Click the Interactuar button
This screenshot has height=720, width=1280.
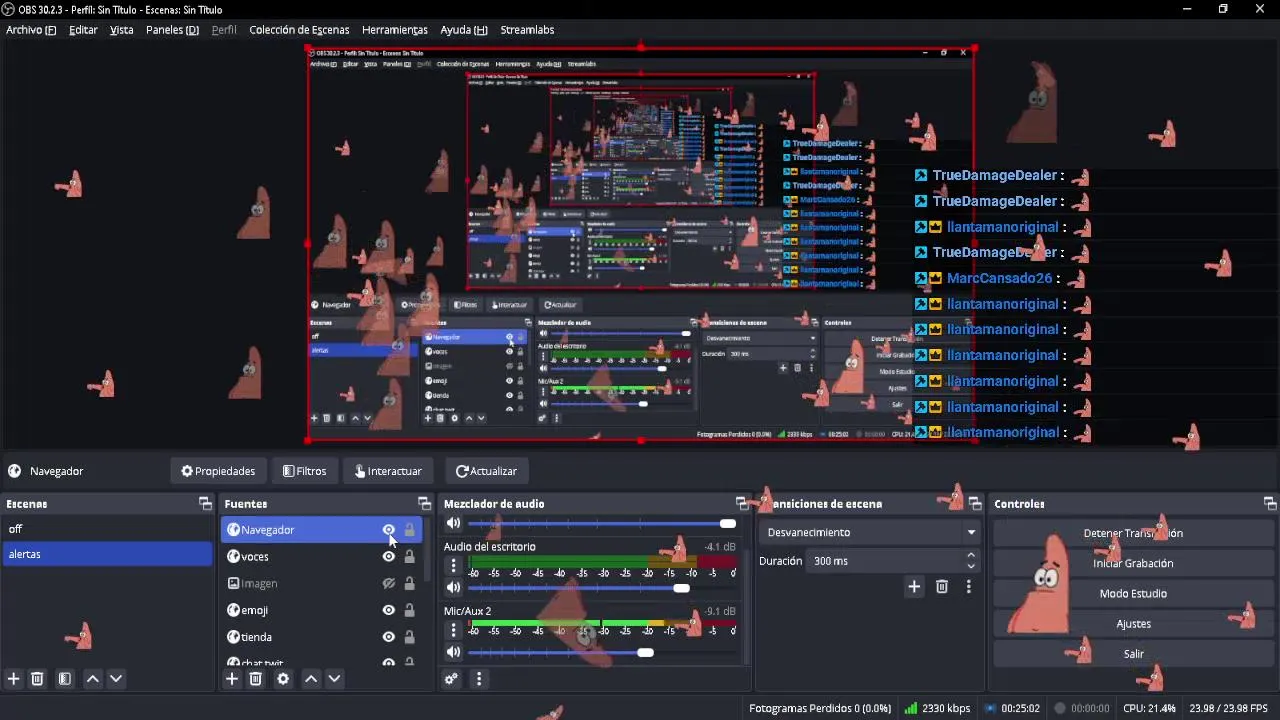tap(388, 471)
